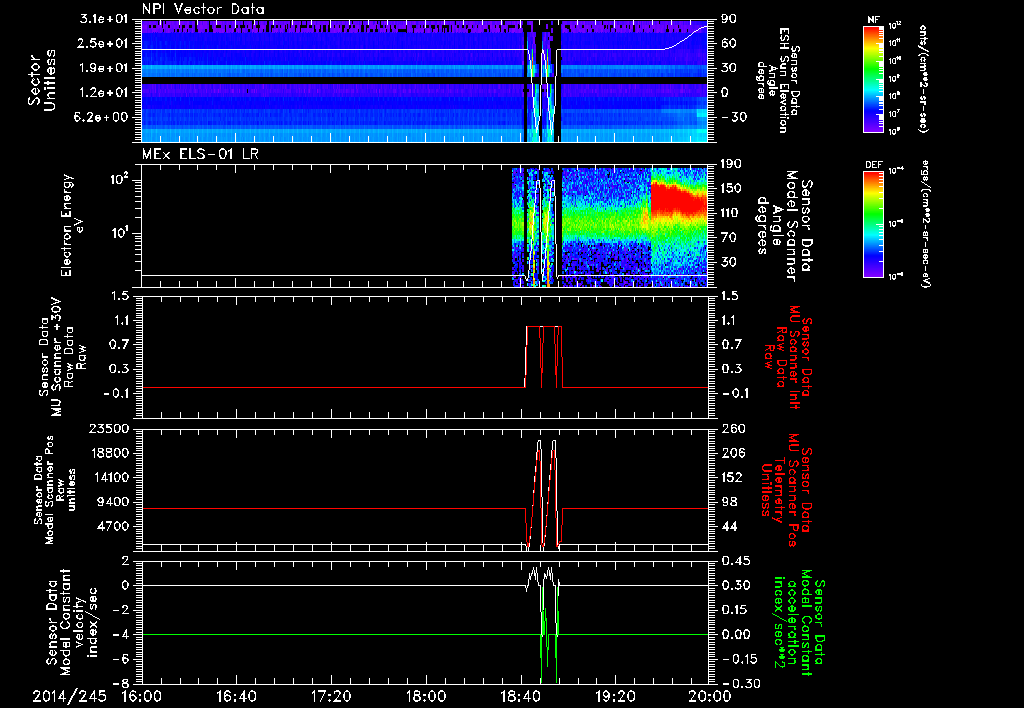Viewport: 1024px width, 708px height.
Task: Click the "90" sun elevation tick label
Action: [729, 19]
